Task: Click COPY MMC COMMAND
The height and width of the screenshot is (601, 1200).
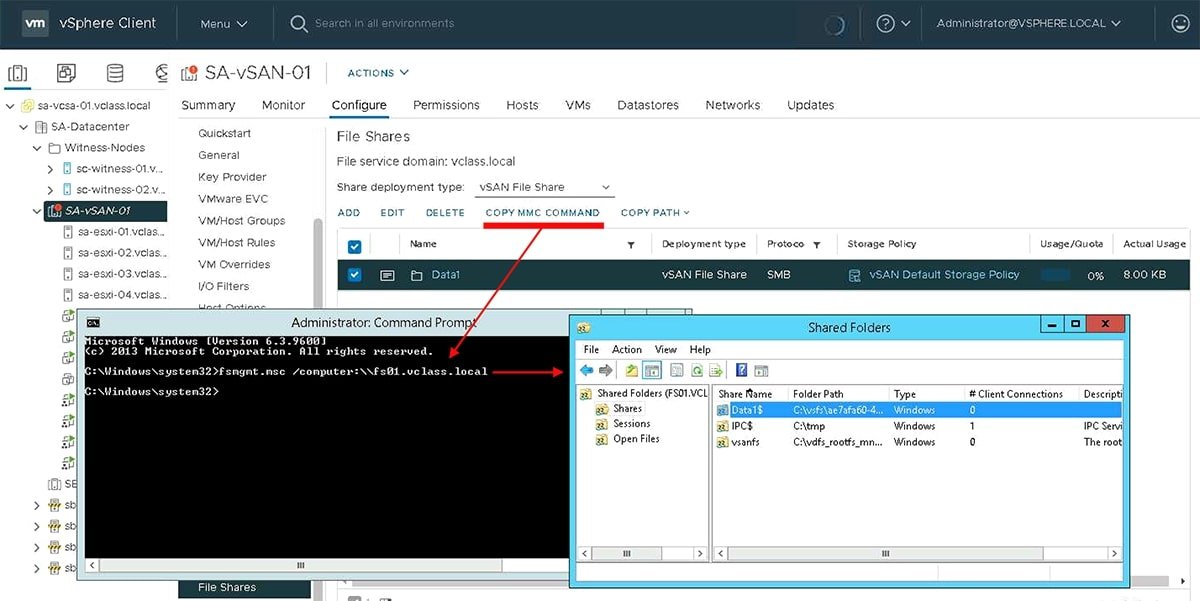Action: (x=542, y=212)
